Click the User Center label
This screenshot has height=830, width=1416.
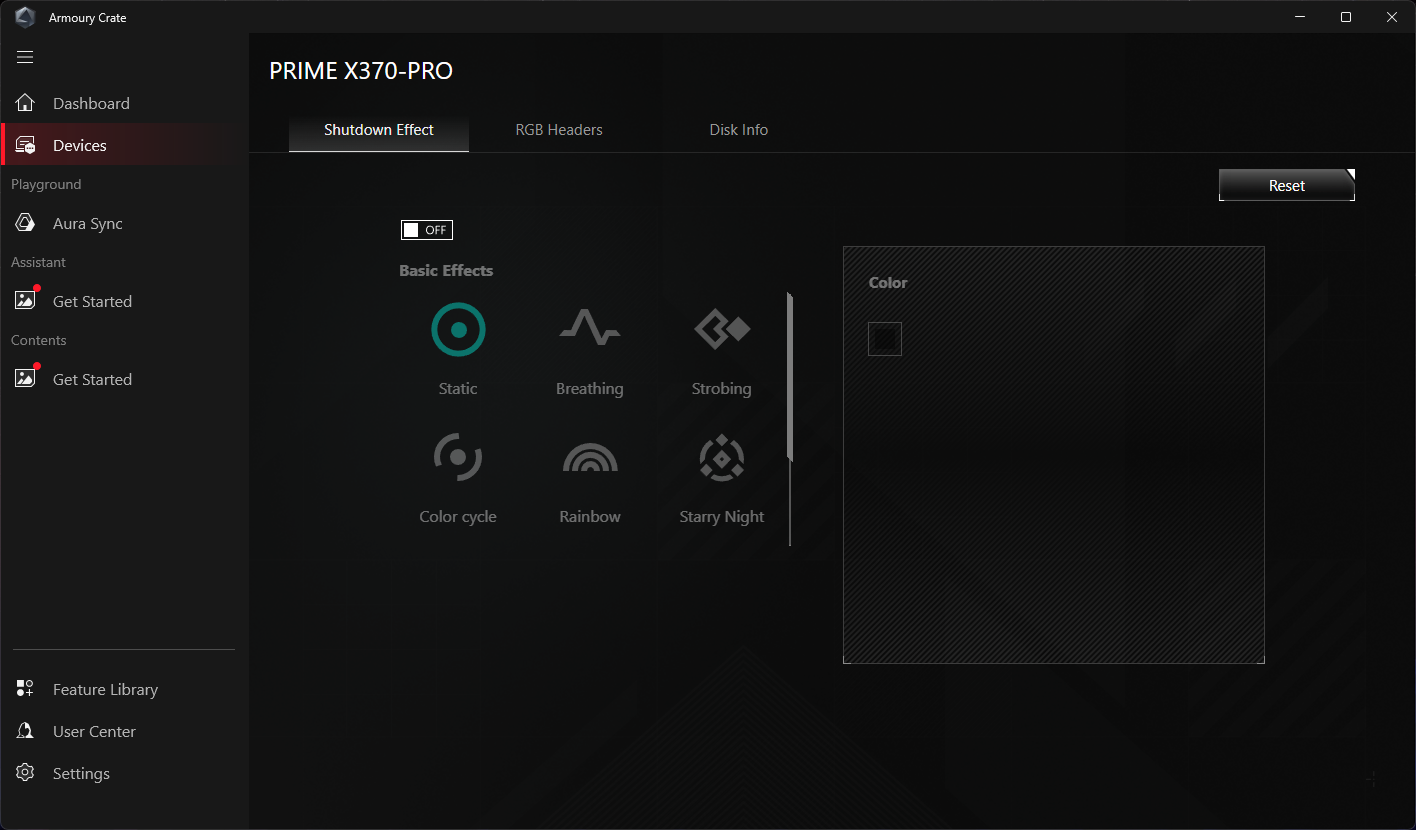tap(94, 732)
